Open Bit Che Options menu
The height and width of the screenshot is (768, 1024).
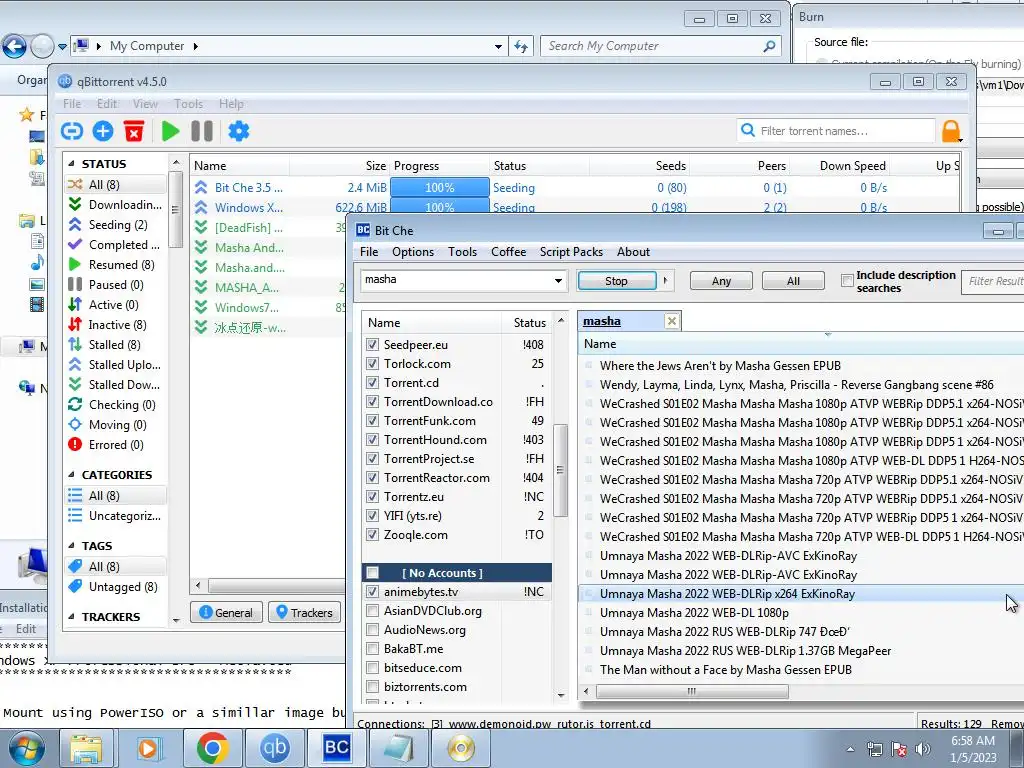pos(413,252)
